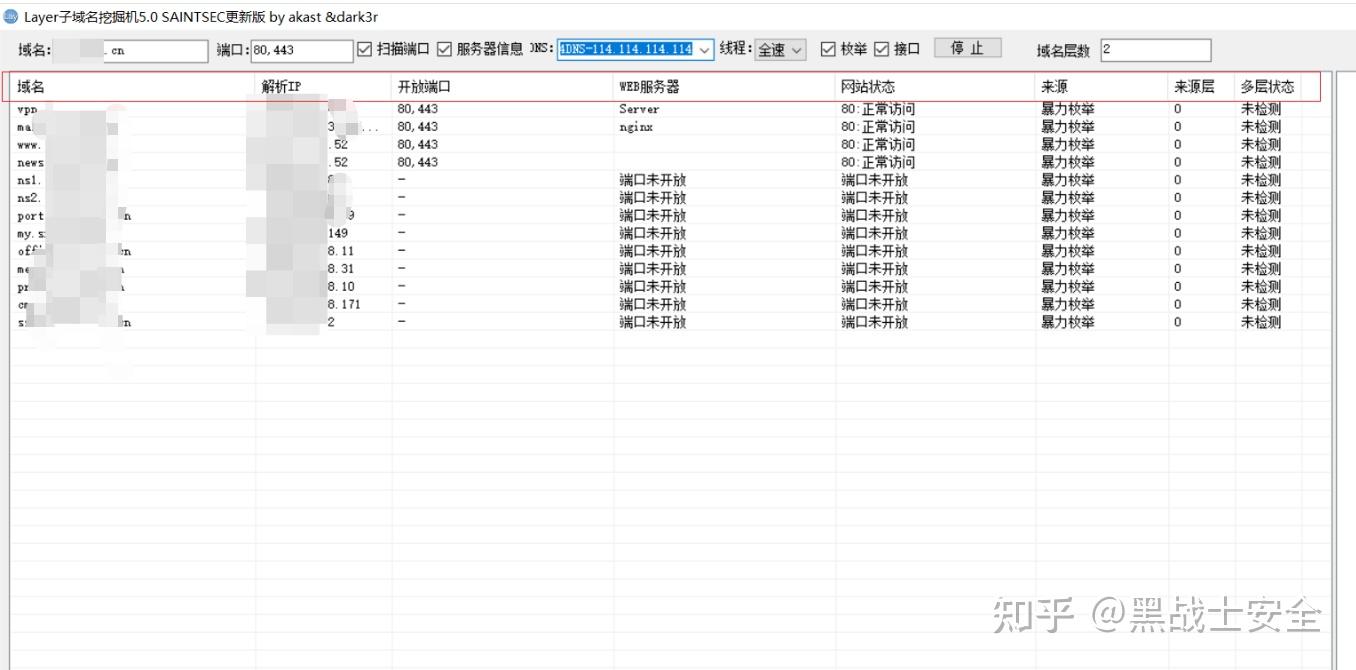Sort by the WEB服务器 column header
This screenshot has width=1356, height=670.
point(724,87)
